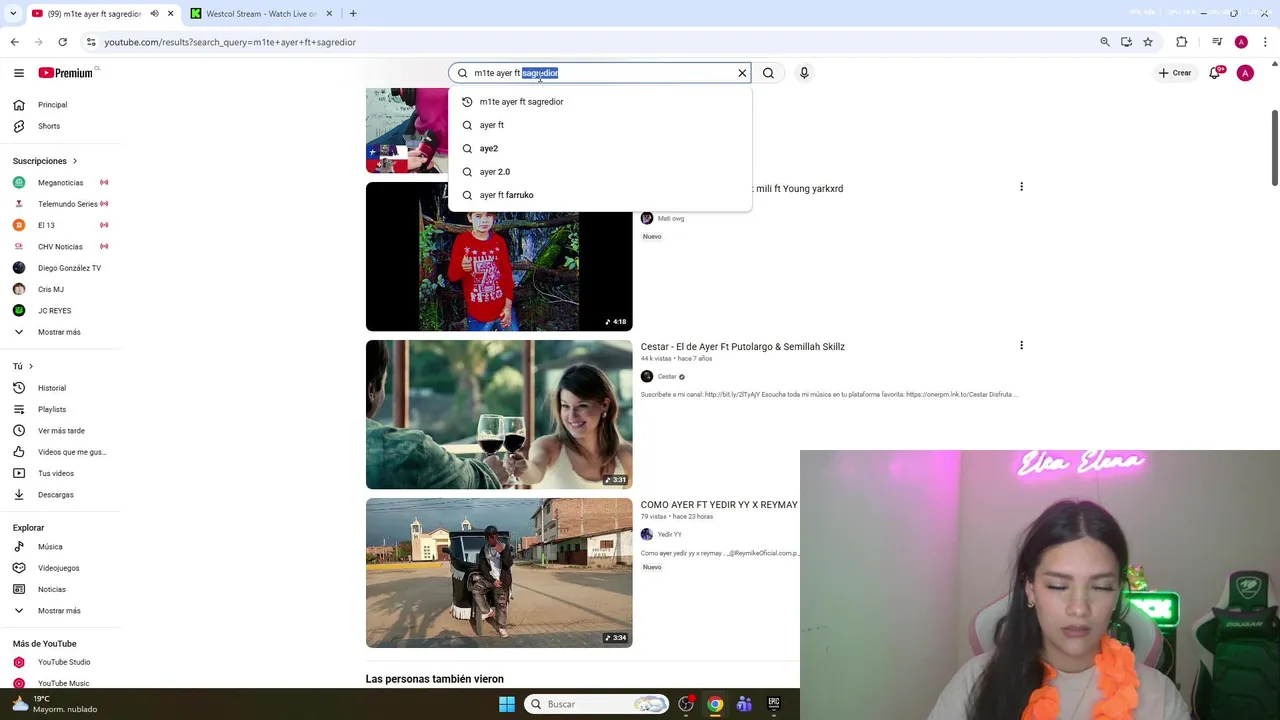Screen dimensions: 1280x720
Task: Open the Crear upload menu
Action: 1175,73
